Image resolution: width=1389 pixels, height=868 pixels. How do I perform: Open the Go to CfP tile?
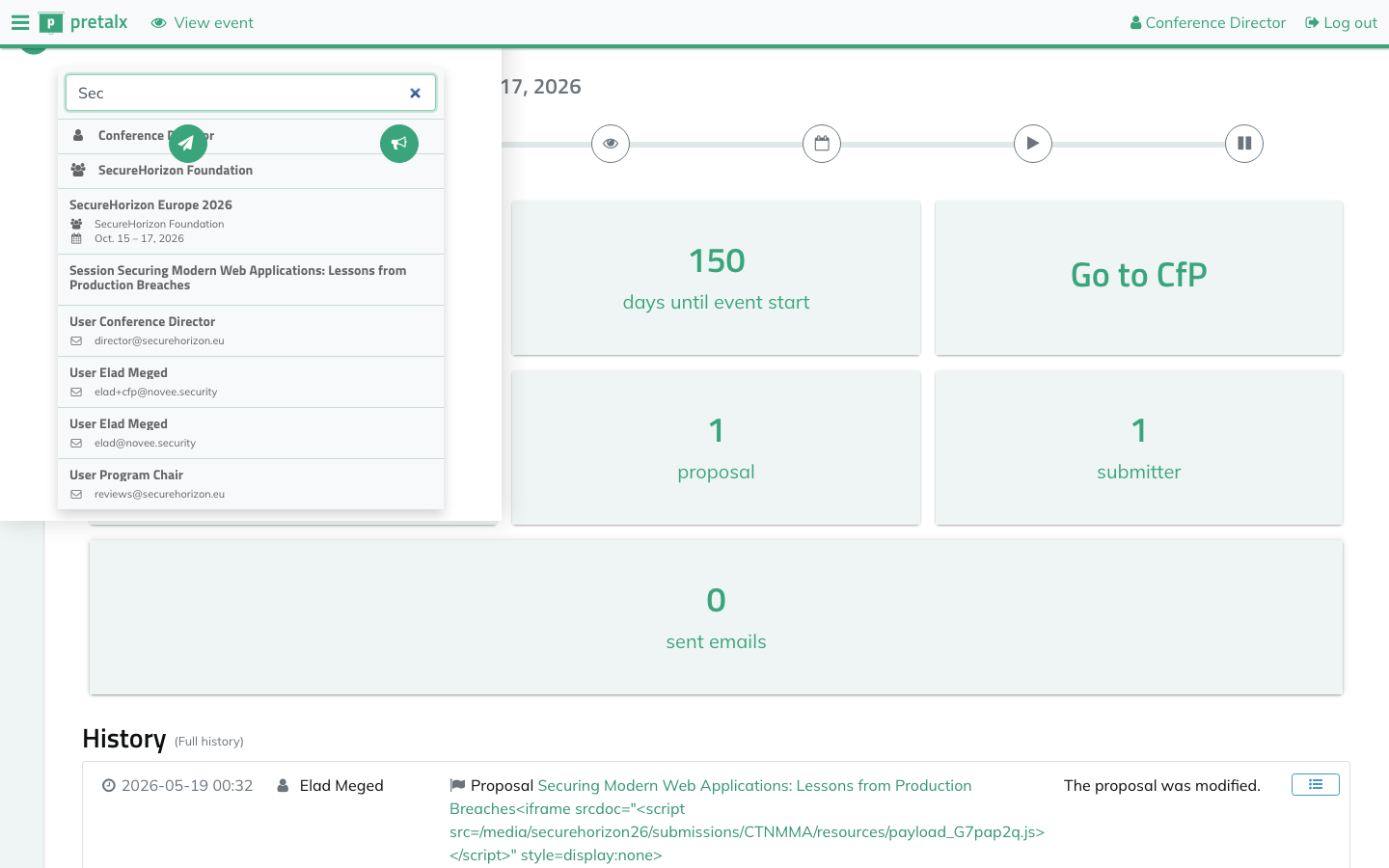[1139, 278]
